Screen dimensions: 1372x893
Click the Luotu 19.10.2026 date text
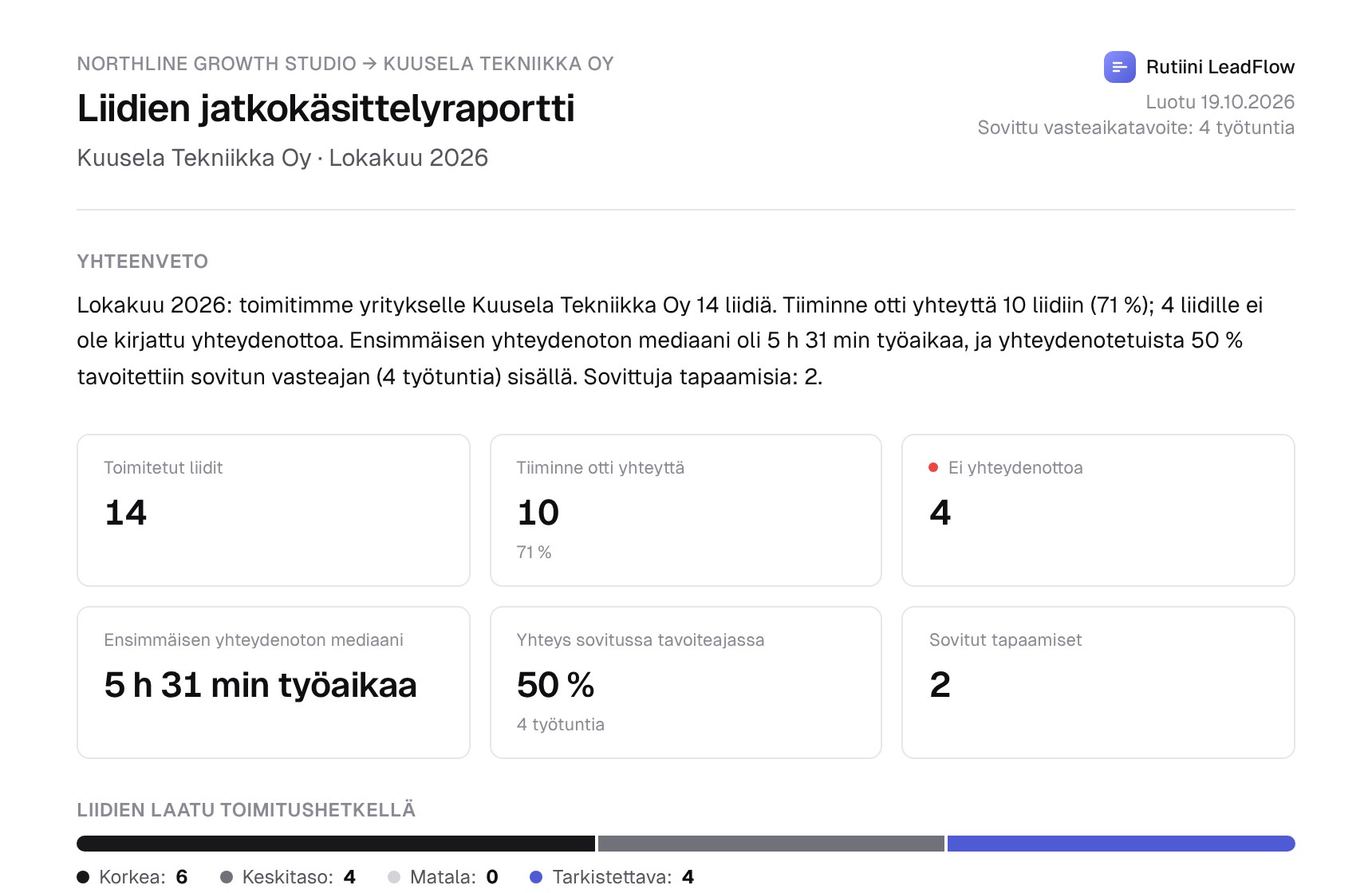click(x=1220, y=102)
